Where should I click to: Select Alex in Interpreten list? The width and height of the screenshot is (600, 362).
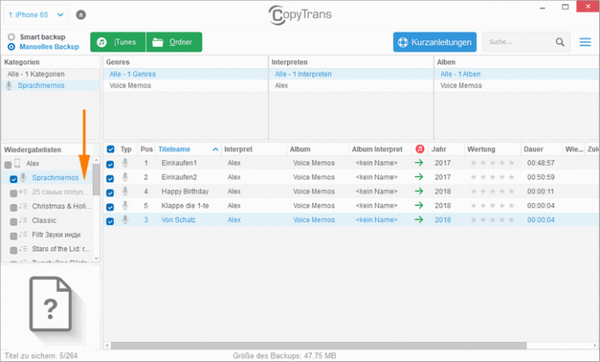click(351, 85)
